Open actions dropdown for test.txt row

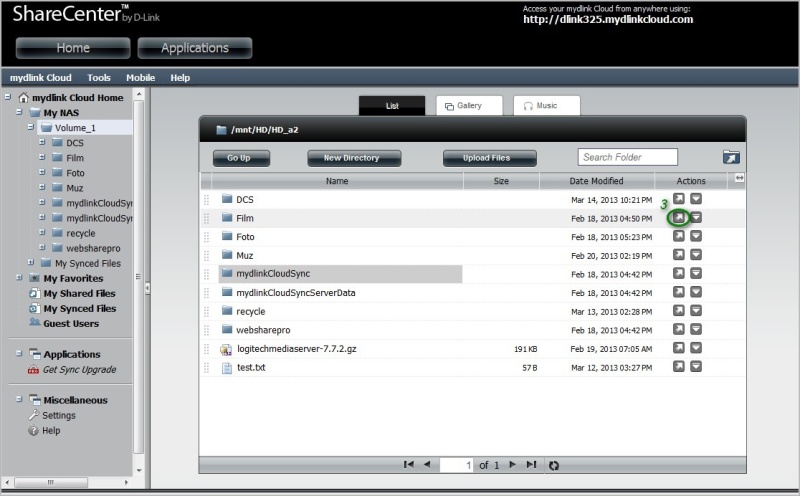[696, 366]
